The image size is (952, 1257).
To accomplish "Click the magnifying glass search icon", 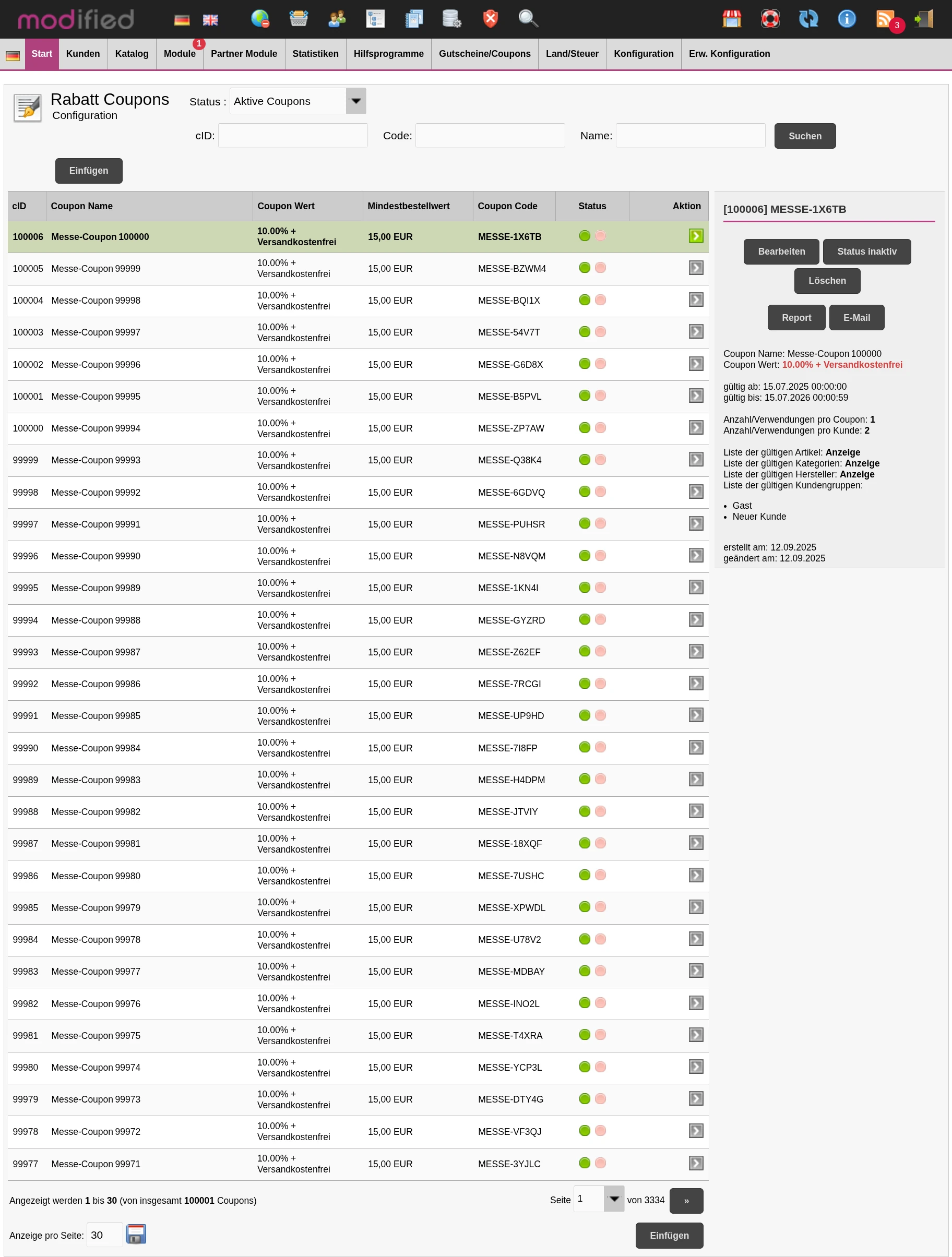I will coord(528,19).
